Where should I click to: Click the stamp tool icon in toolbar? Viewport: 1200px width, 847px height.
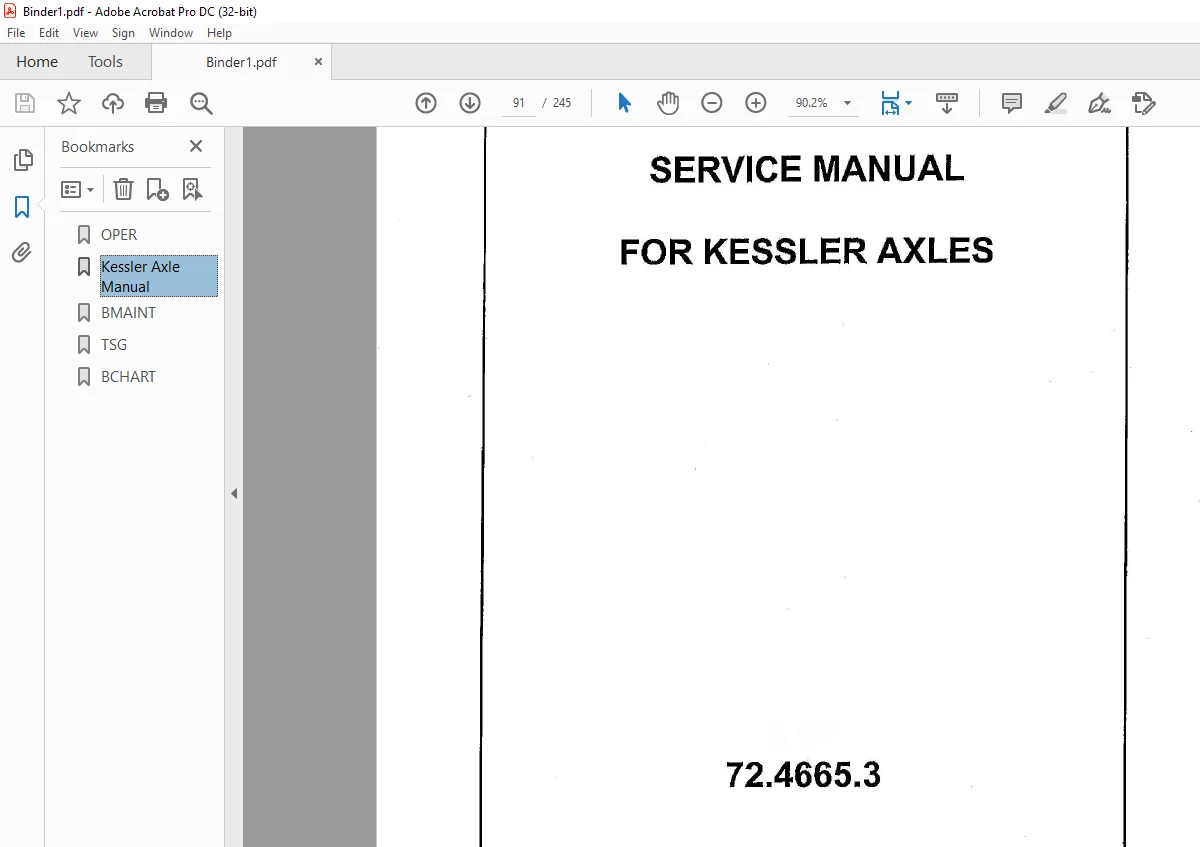click(1144, 103)
